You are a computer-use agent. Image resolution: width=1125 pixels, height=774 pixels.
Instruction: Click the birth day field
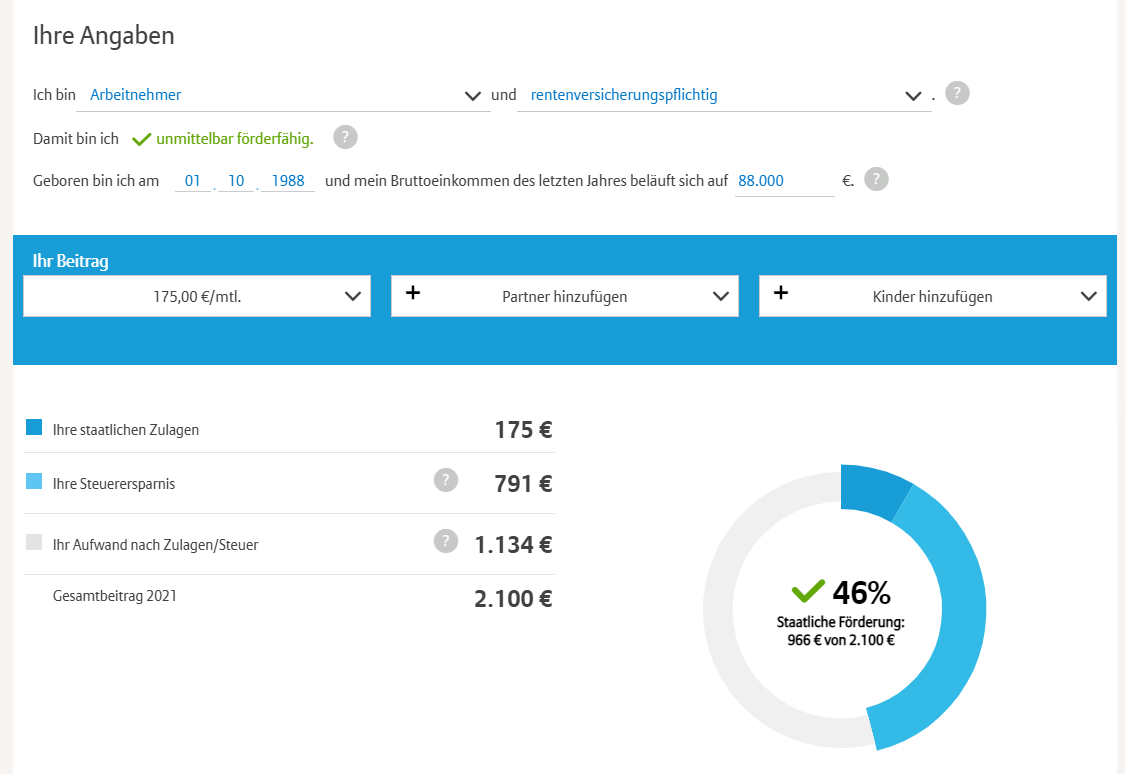tap(193, 181)
